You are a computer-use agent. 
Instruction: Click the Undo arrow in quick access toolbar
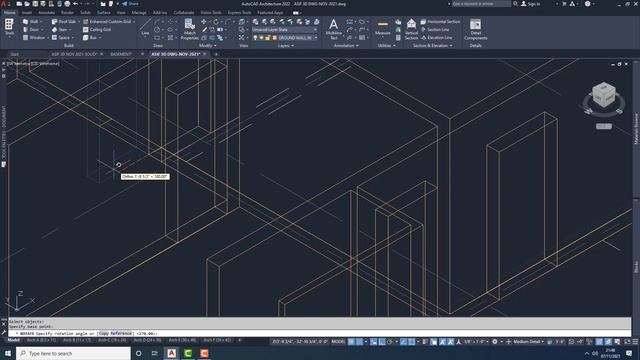coord(76,4)
